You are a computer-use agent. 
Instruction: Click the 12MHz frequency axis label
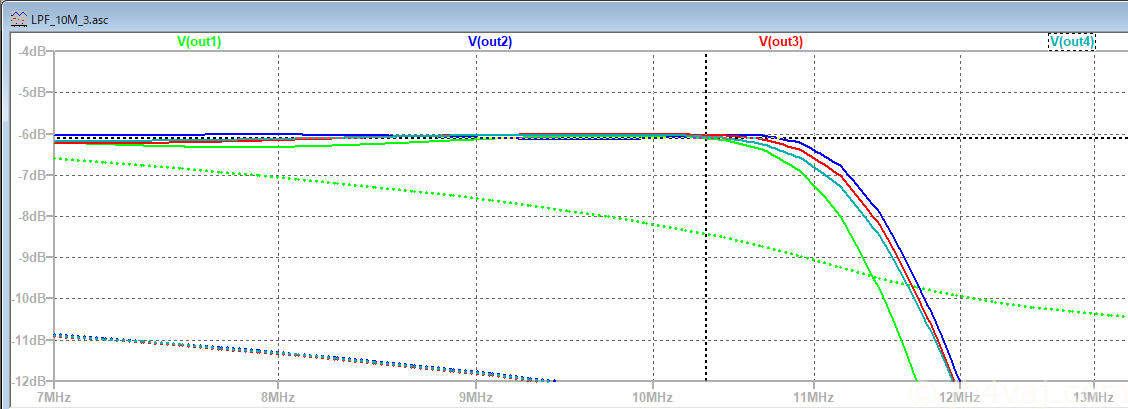point(960,397)
